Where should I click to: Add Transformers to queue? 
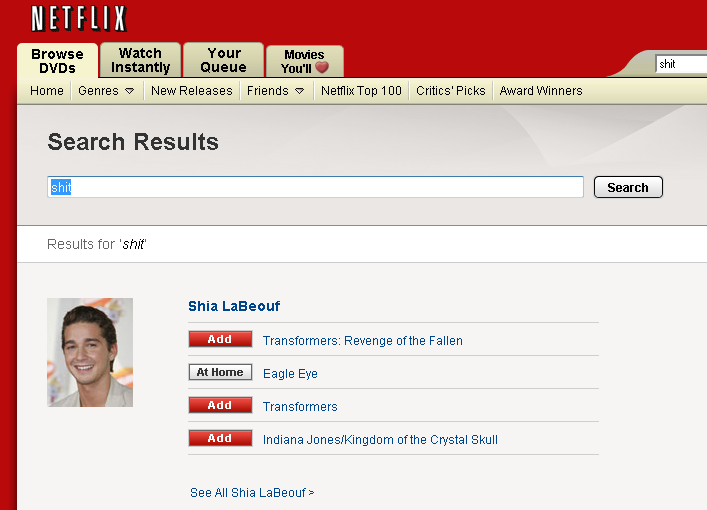[220, 405]
